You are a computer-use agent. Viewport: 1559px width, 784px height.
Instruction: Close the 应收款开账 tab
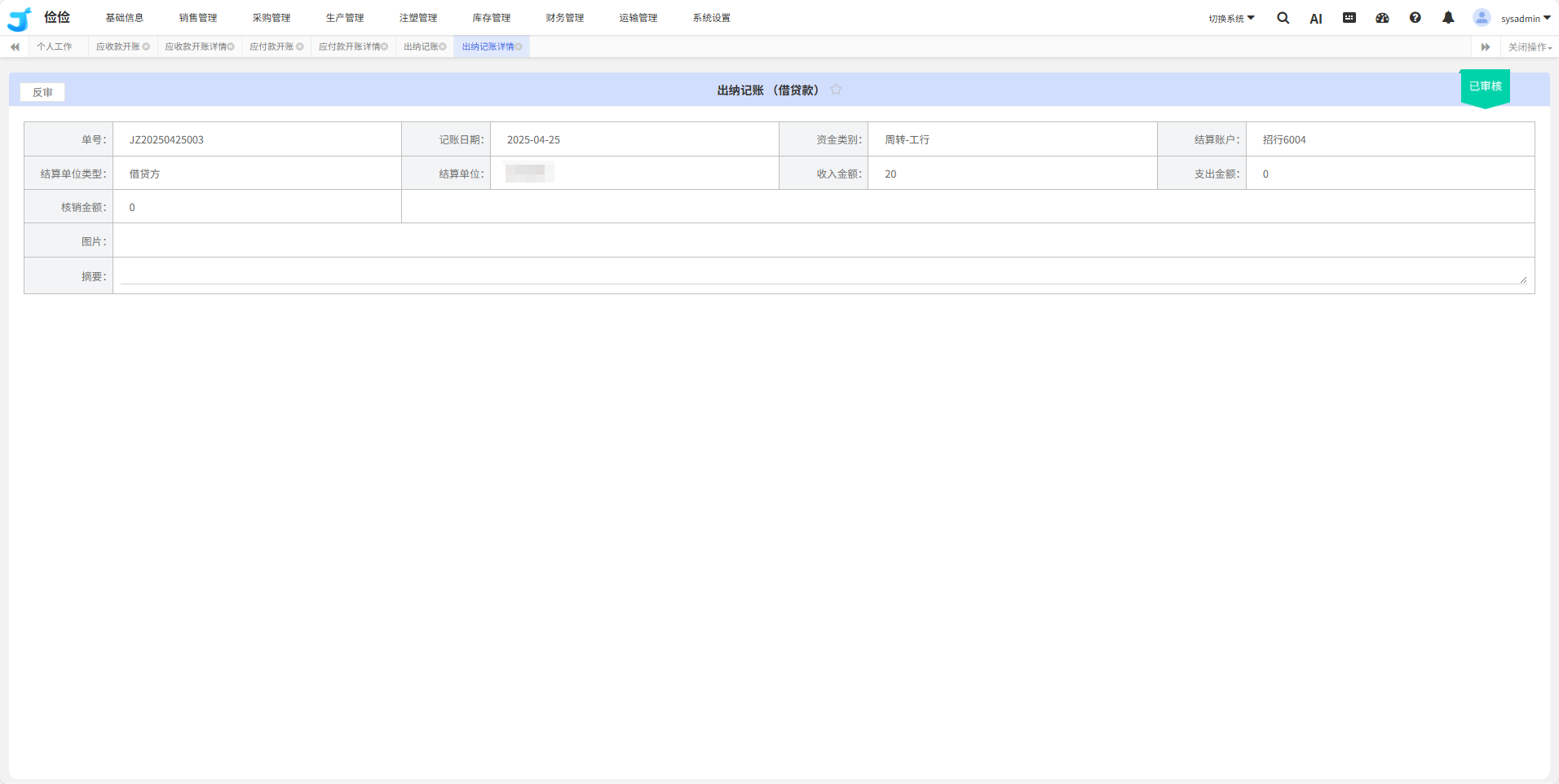147,47
